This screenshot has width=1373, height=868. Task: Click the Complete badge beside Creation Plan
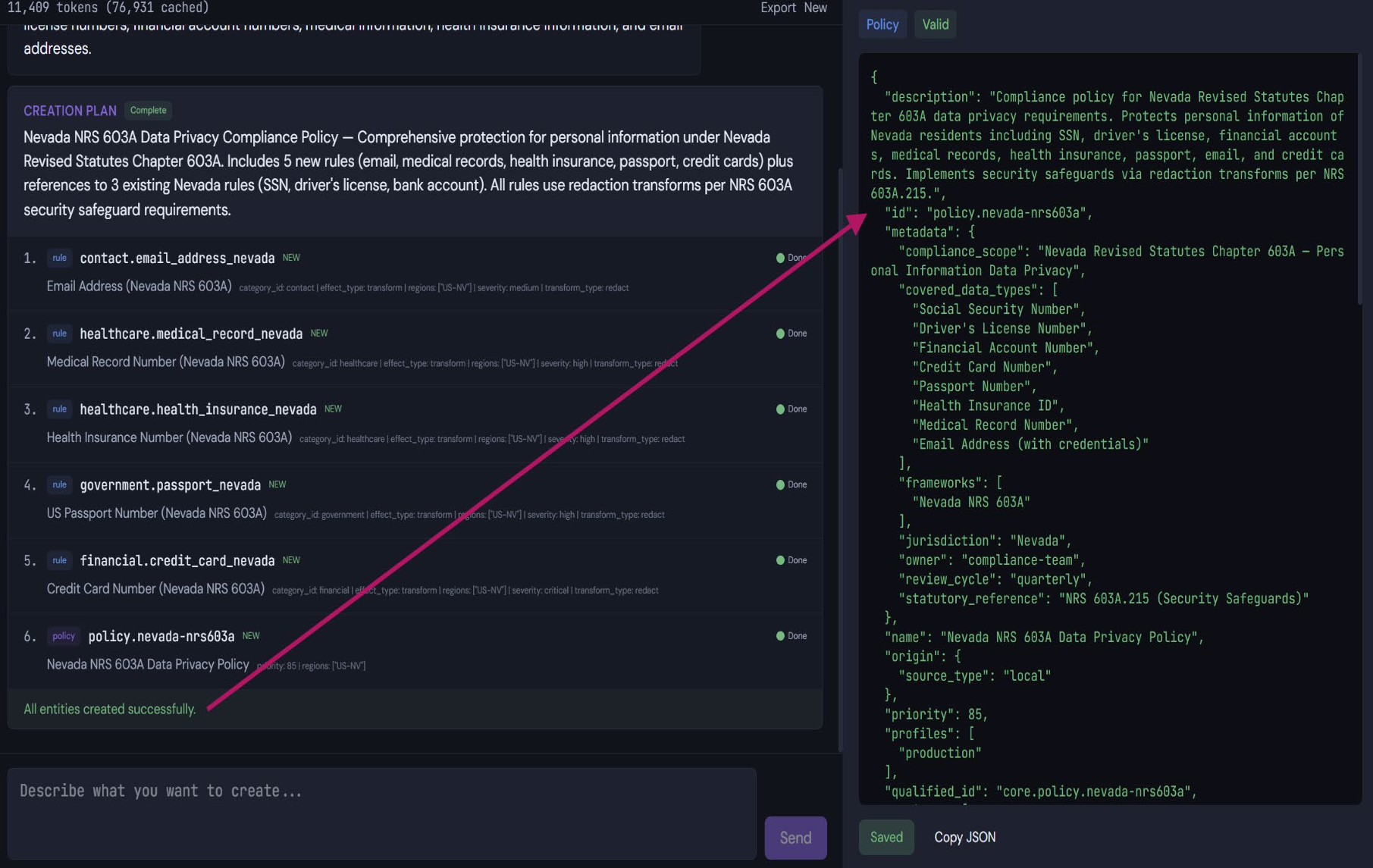[x=148, y=110]
